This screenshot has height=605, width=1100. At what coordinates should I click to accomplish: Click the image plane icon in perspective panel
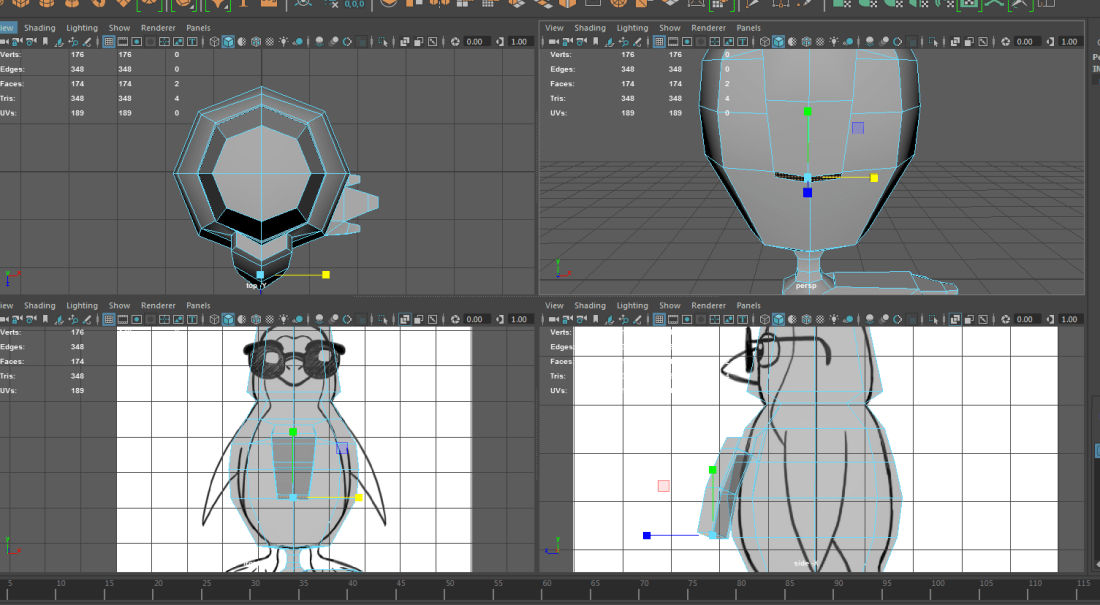click(608, 42)
